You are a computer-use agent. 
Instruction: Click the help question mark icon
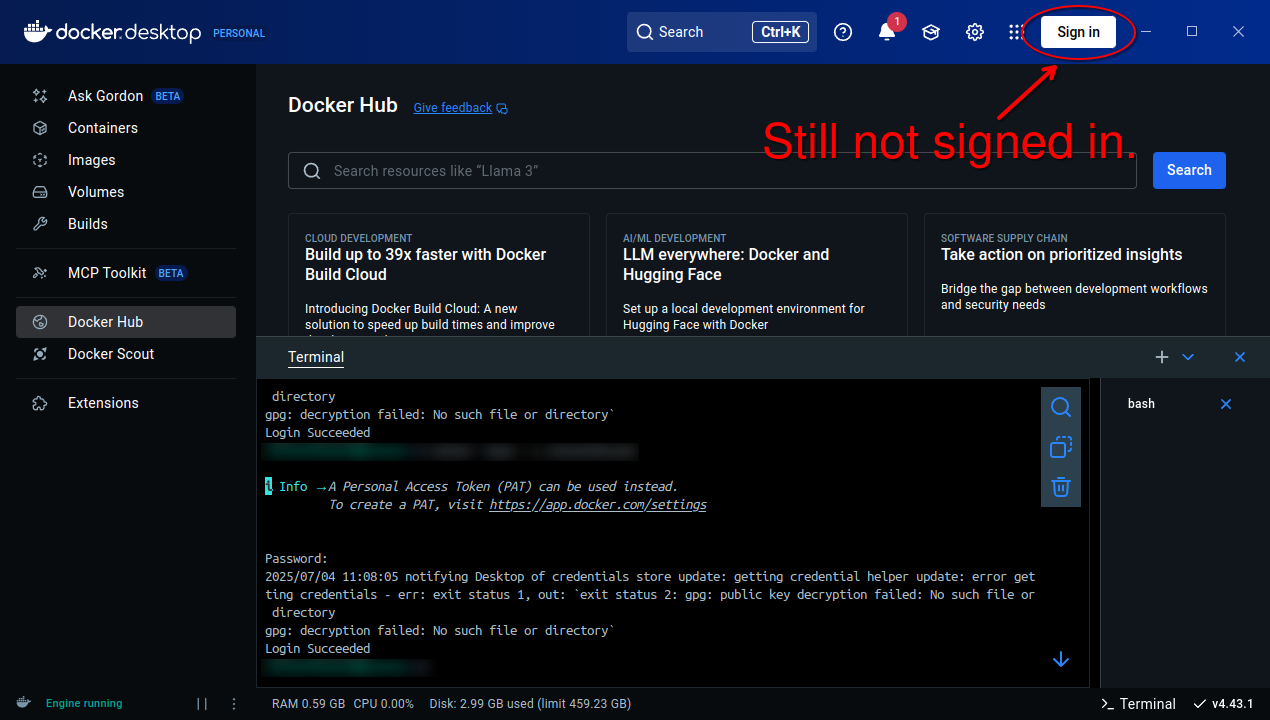(843, 32)
